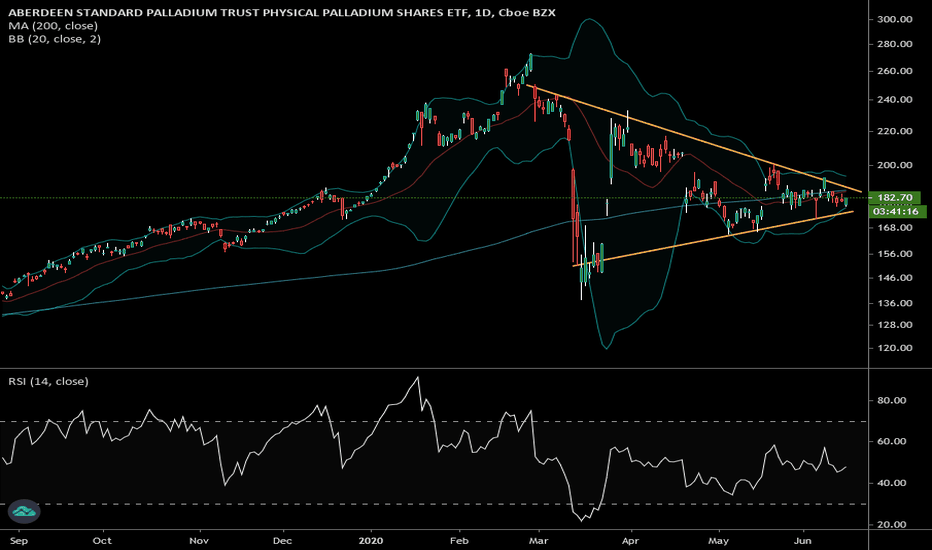Click the 136.00 price axis label

[895, 303]
